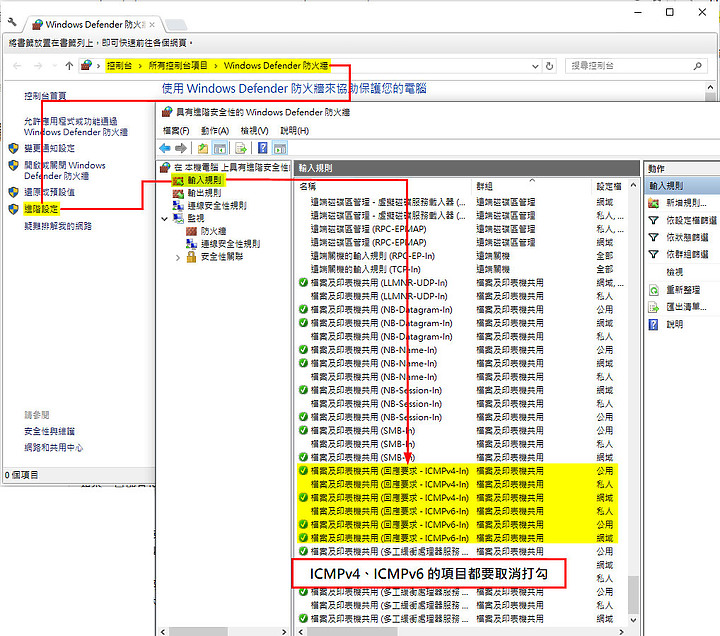
Task: Click the search magnifier icon in Control Panel
Action: [698, 66]
